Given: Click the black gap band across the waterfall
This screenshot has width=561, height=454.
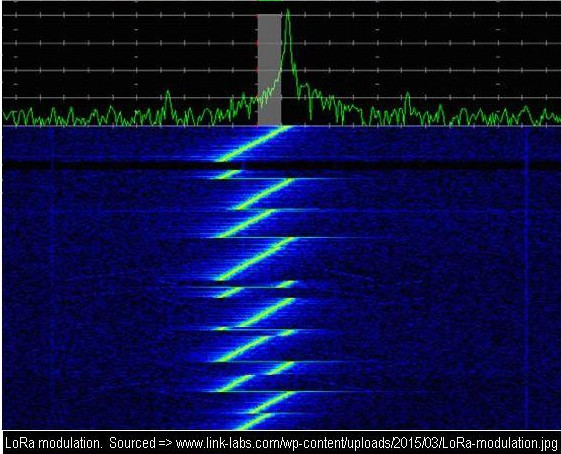Looking at the screenshot, I should point(264,166).
